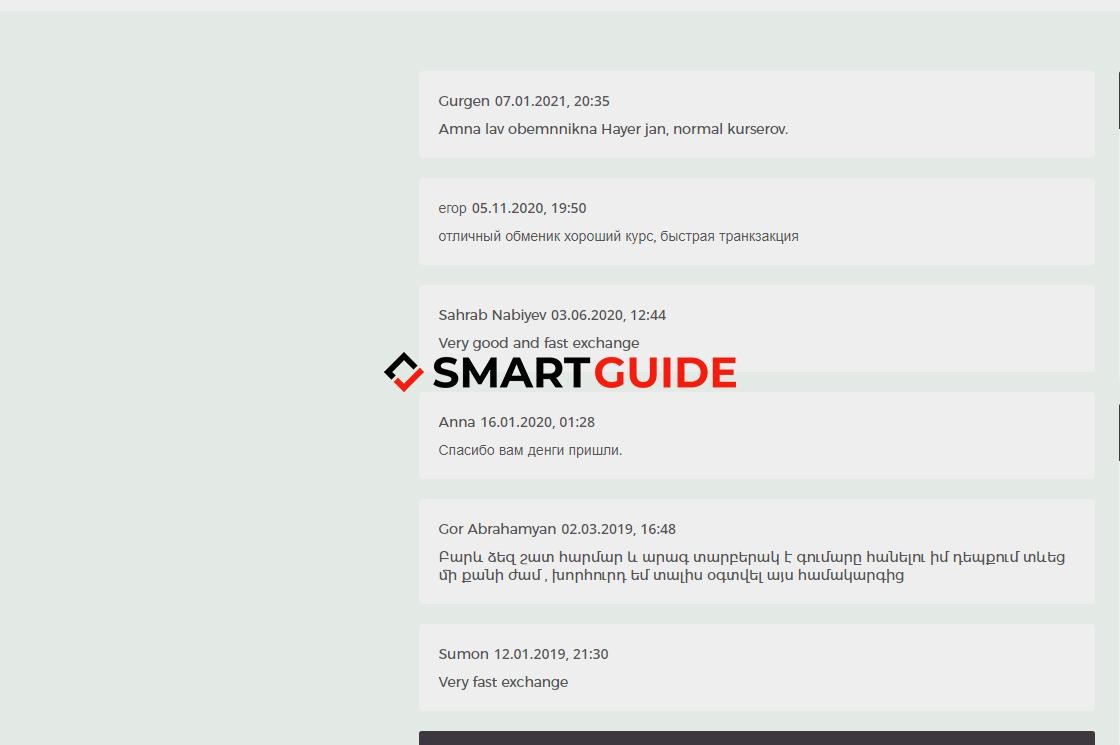Click date 12.01.2019, 21:30
This screenshot has height=745, width=1120.
(551, 654)
